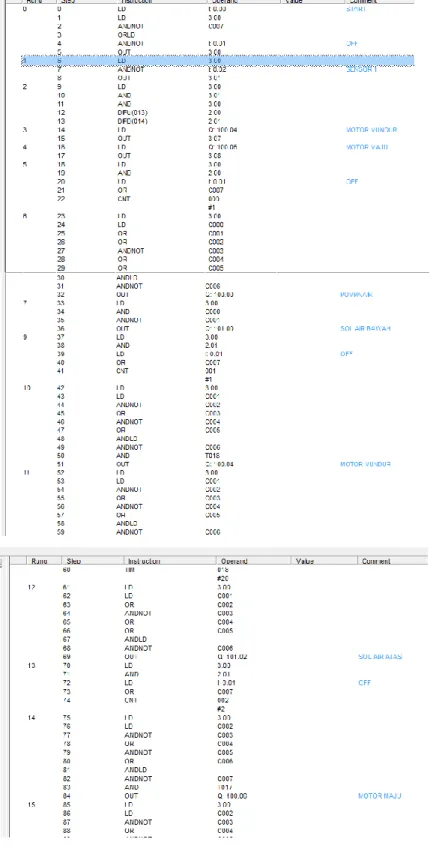Viewport: 430px width, 851px height.
Task: Click MOTOR MUNDUR comment at step 14
Action: [371, 130]
